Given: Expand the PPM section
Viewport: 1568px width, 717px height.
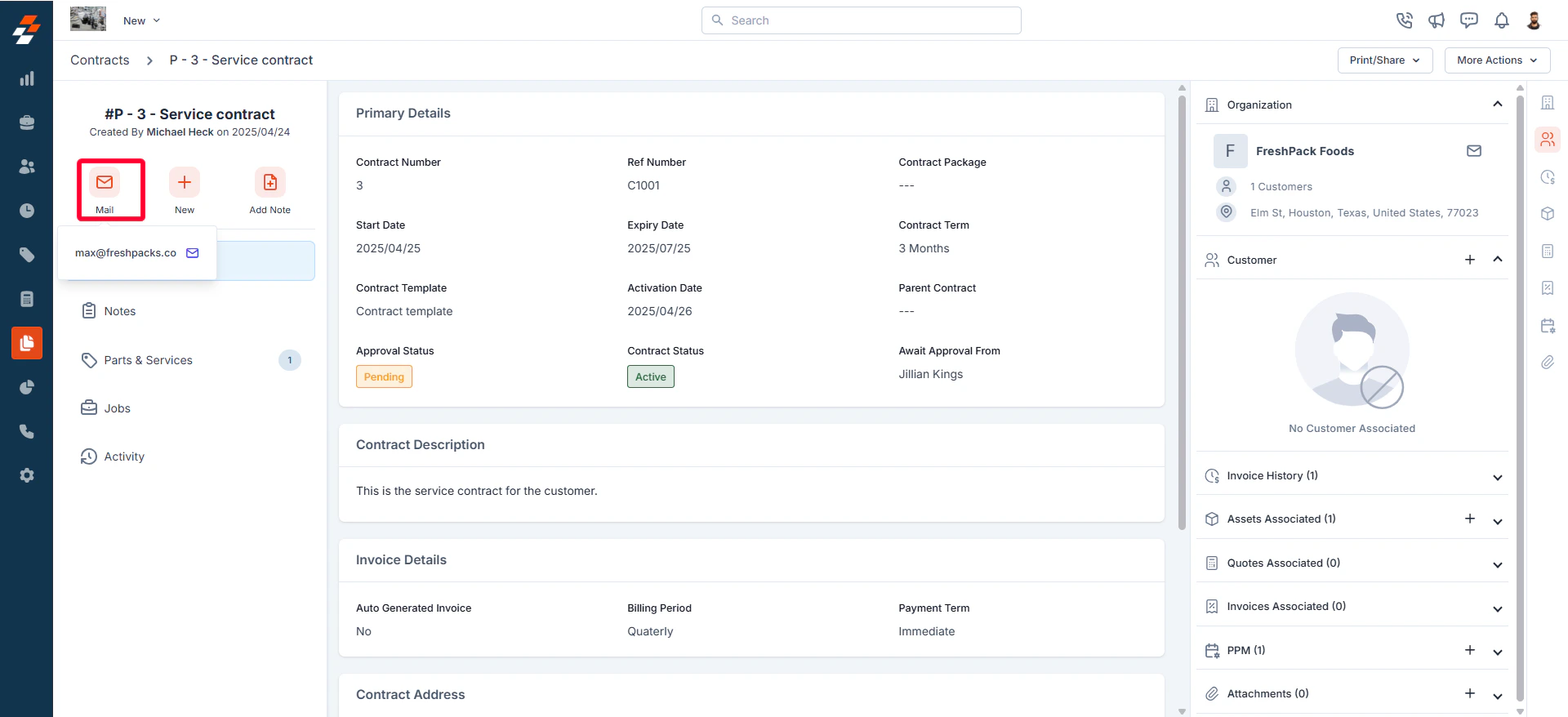Looking at the screenshot, I should click(x=1498, y=652).
